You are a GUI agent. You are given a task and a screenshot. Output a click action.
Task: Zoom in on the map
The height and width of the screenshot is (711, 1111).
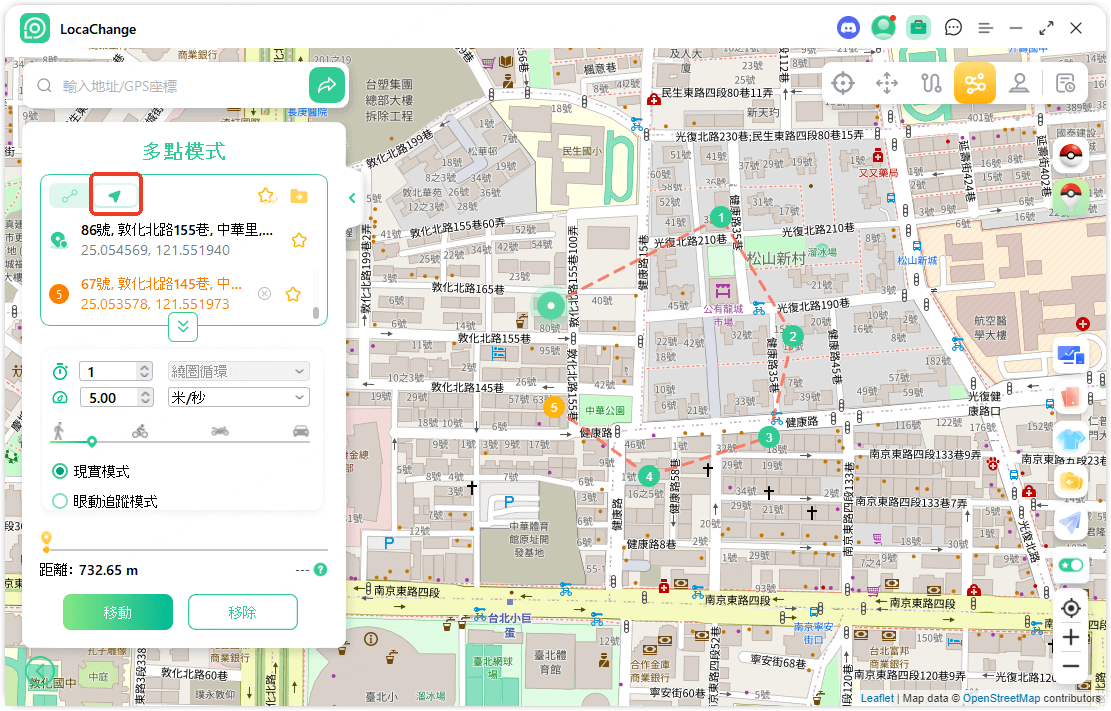click(1071, 637)
